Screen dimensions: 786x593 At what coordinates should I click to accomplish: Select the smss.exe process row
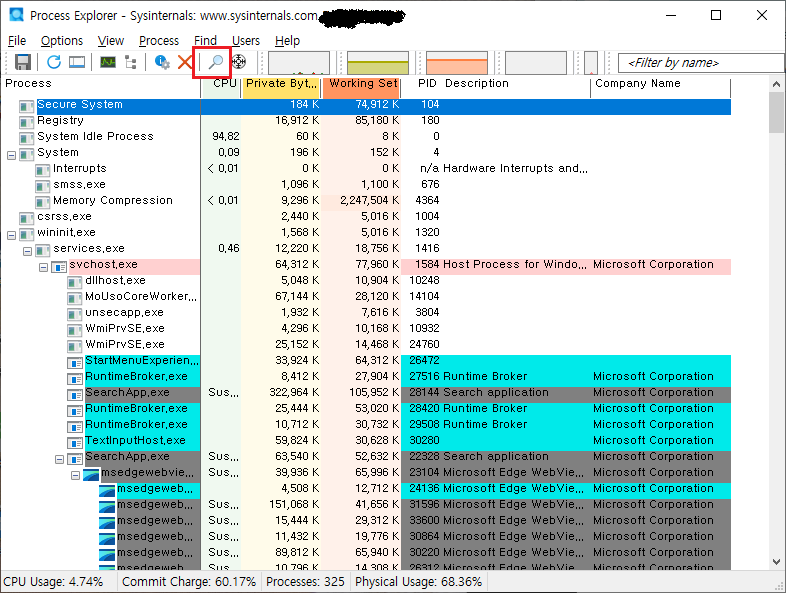tap(366, 184)
